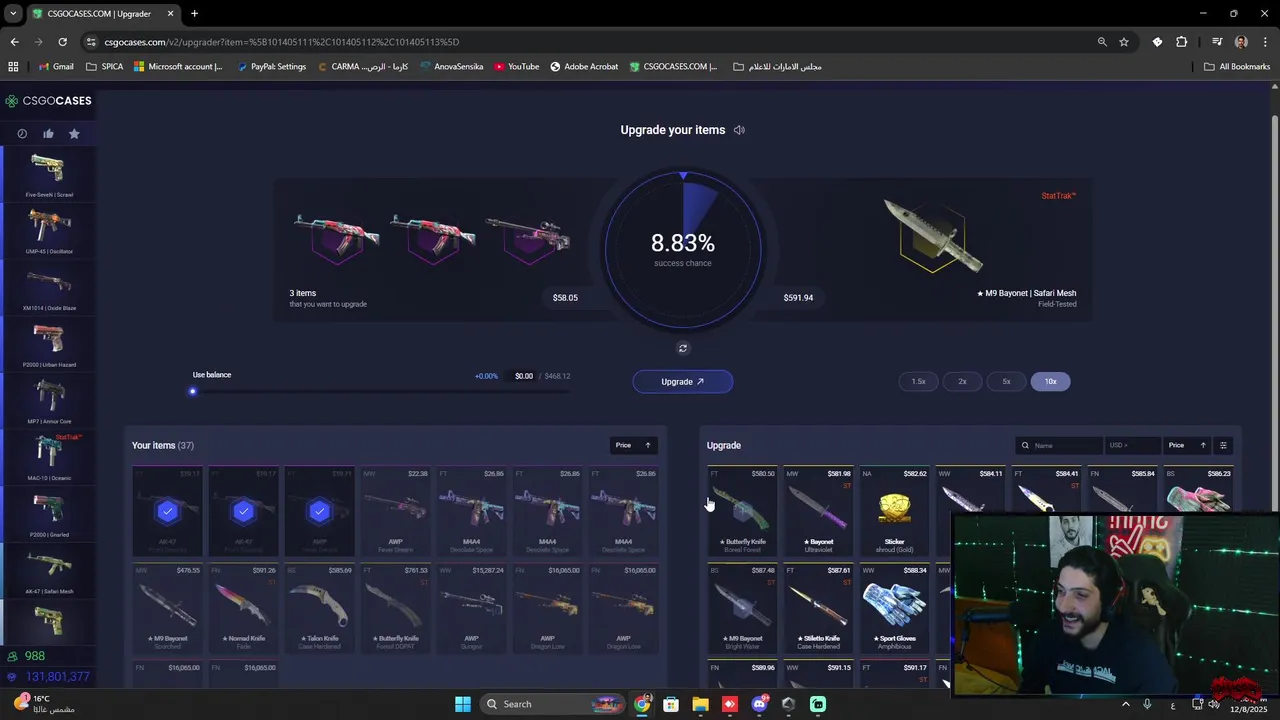Screen dimensions: 1280x720
Task: Open StatTrak MAC-10 | Oceanic live drop
Action: (48, 458)
